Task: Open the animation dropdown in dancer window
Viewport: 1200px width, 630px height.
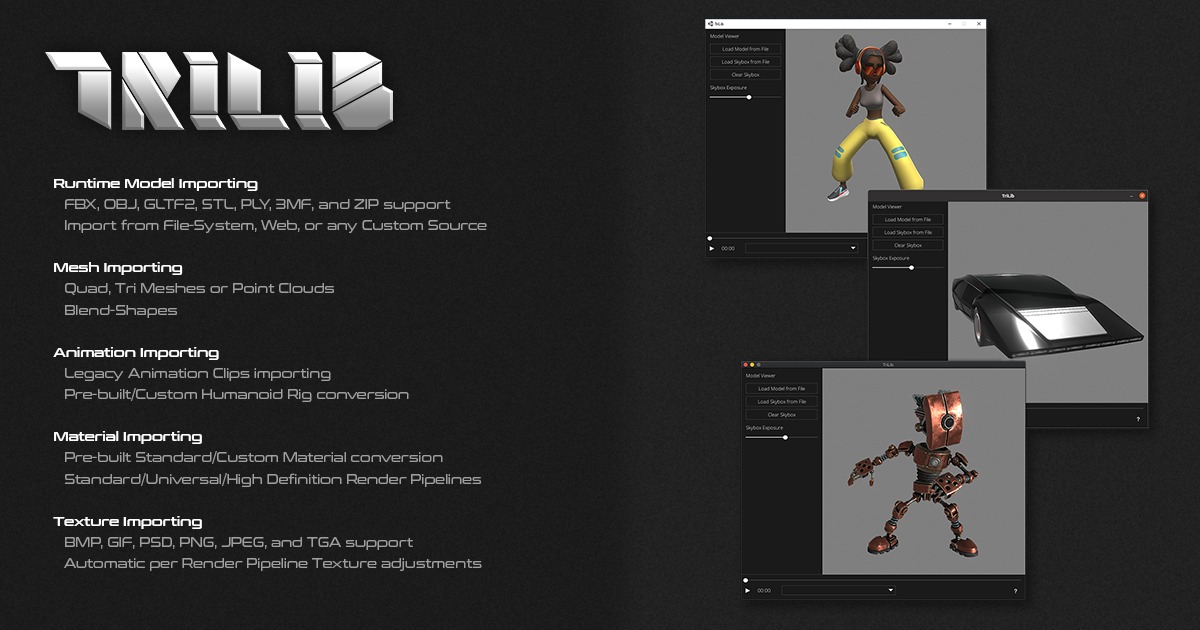Action: pos(802,248)
